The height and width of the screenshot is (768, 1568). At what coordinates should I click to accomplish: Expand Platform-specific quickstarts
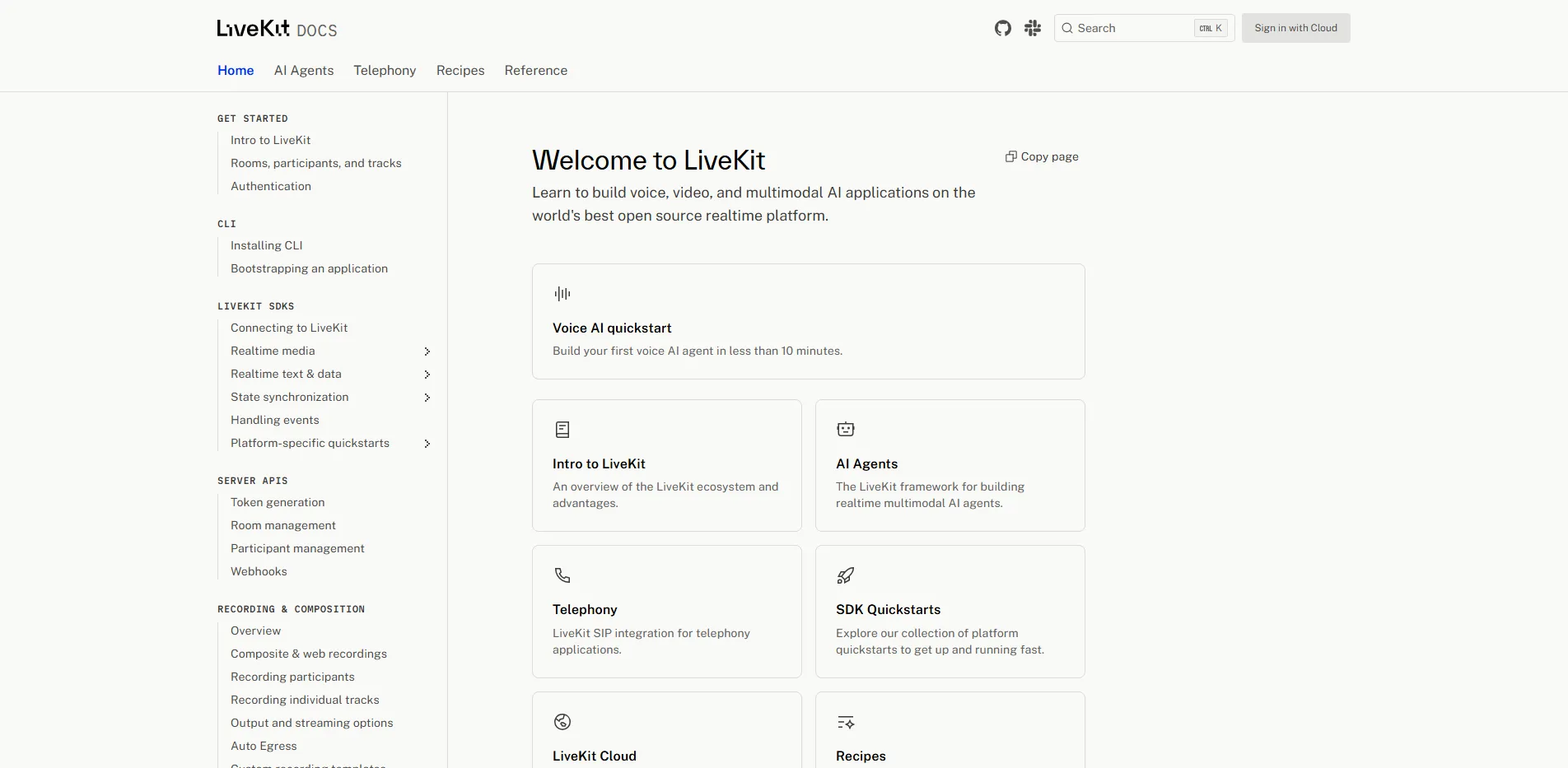click(427, 444)
